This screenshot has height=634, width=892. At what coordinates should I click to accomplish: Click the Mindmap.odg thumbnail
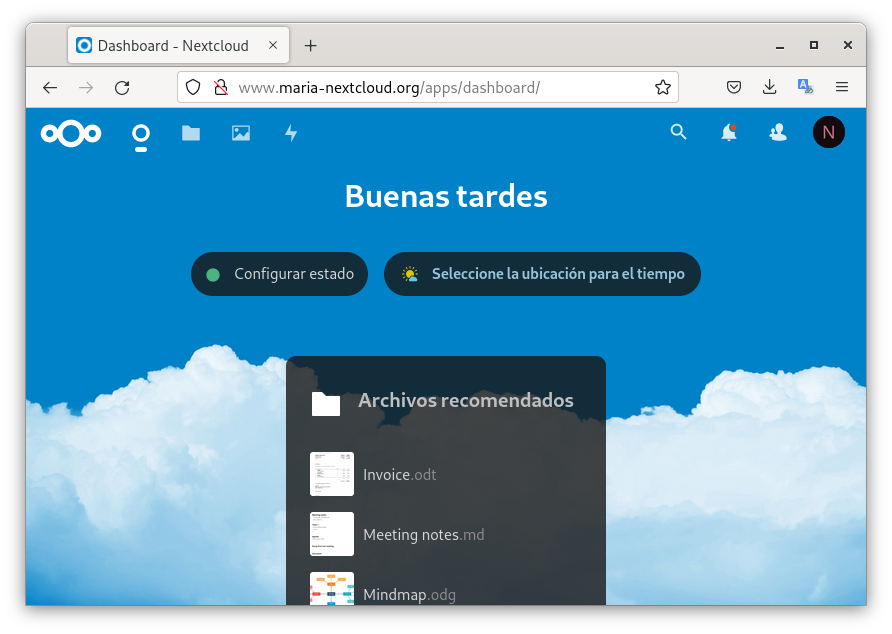pos(332,588)
